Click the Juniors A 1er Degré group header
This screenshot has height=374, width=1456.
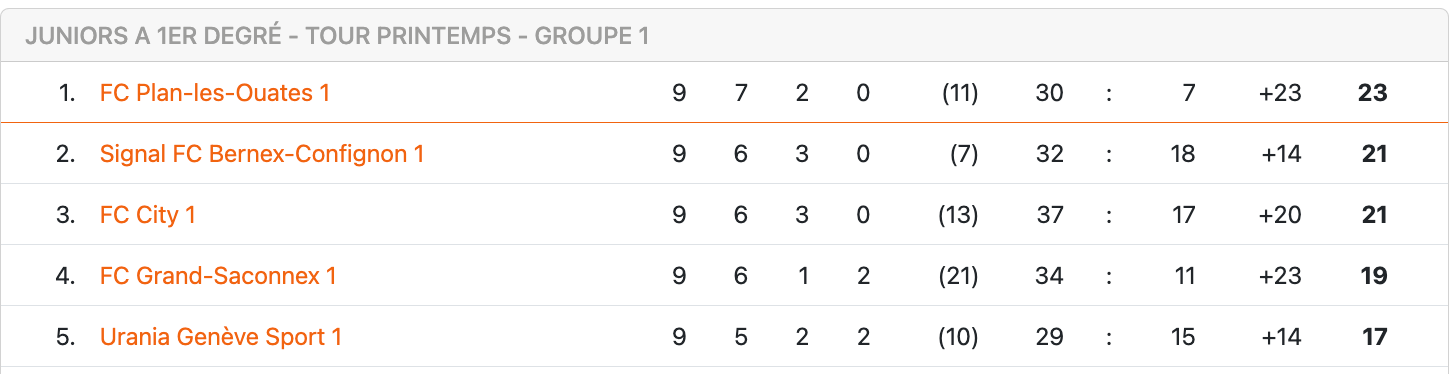pyautogui.click(x=337, y=36)
